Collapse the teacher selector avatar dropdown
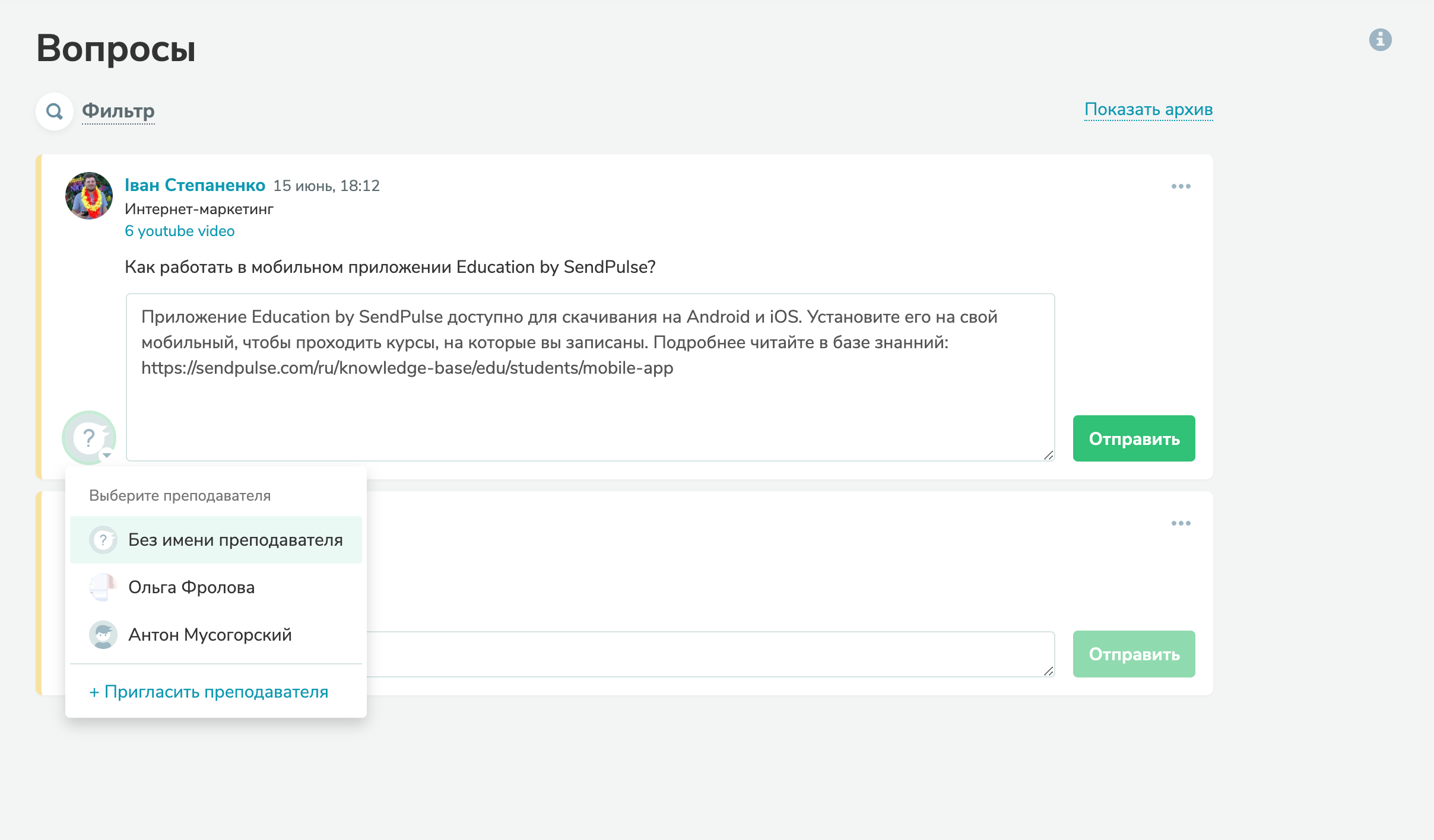The image size is (1434, 840). pyautogui.click(x=90, y=438)
